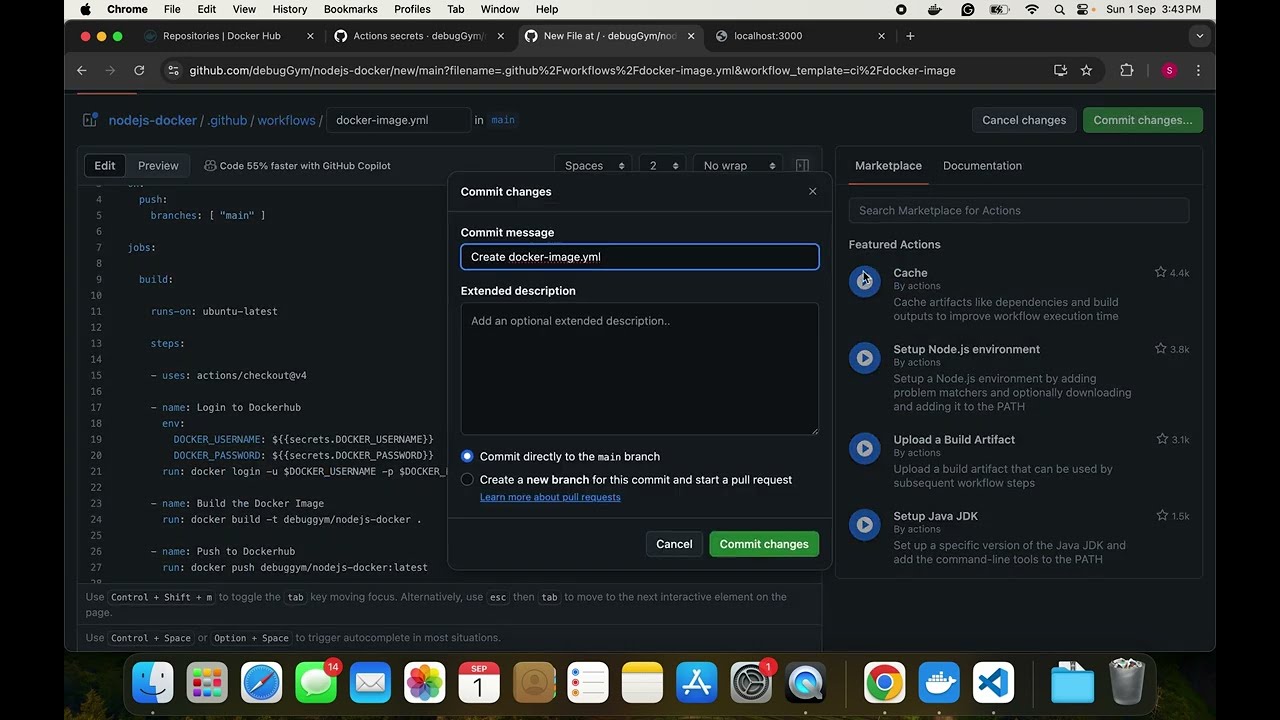Open the .github breadcrumb link
This screenshot has height=720, width=1280.
coord(227,120)
